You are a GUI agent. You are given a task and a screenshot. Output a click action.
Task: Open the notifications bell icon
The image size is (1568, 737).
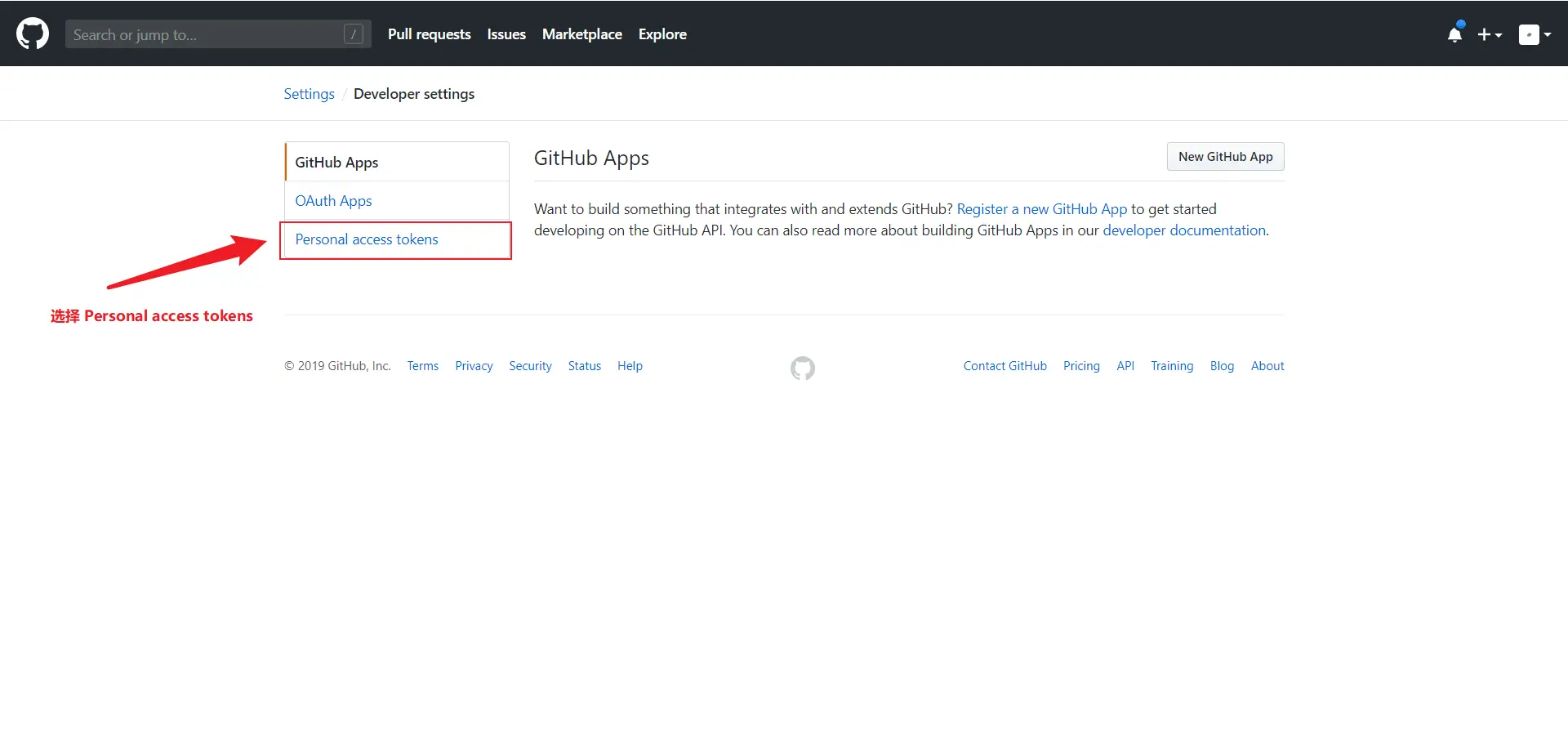point(1454,33)
